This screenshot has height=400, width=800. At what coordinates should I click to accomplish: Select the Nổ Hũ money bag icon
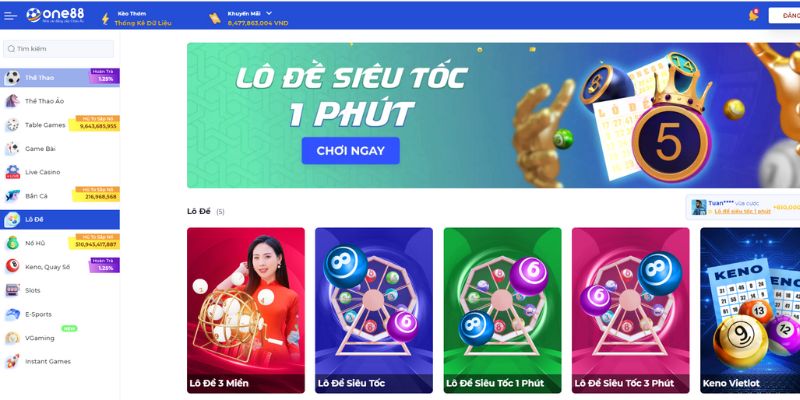point(12,243)
